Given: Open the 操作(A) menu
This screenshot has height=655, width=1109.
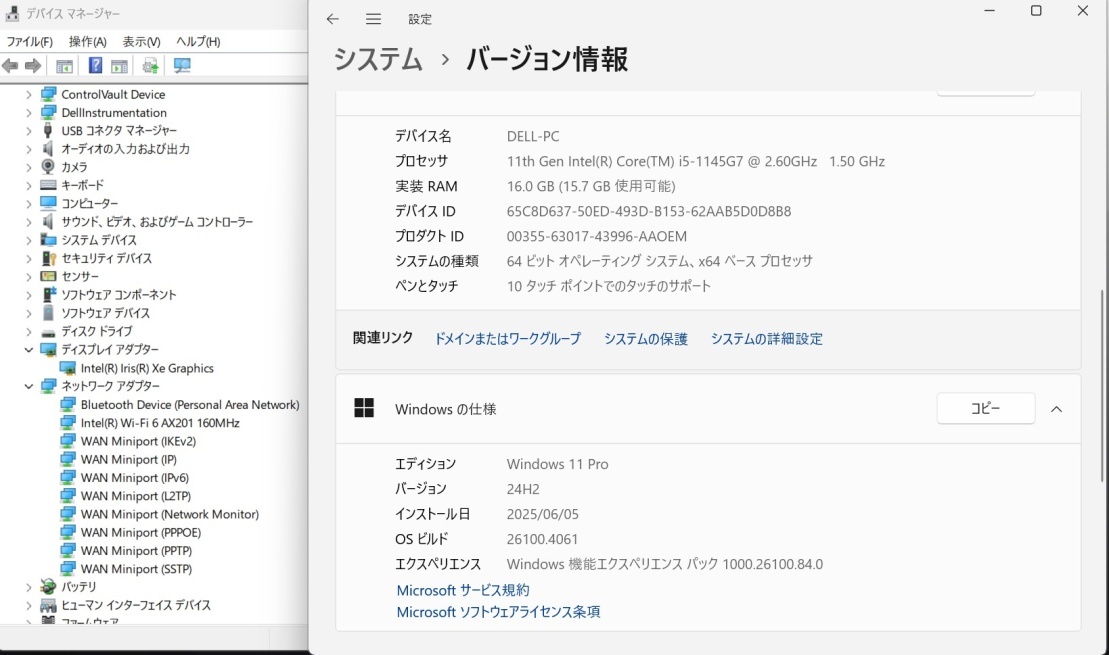Looking at the screenshot, I should point(87,42).
